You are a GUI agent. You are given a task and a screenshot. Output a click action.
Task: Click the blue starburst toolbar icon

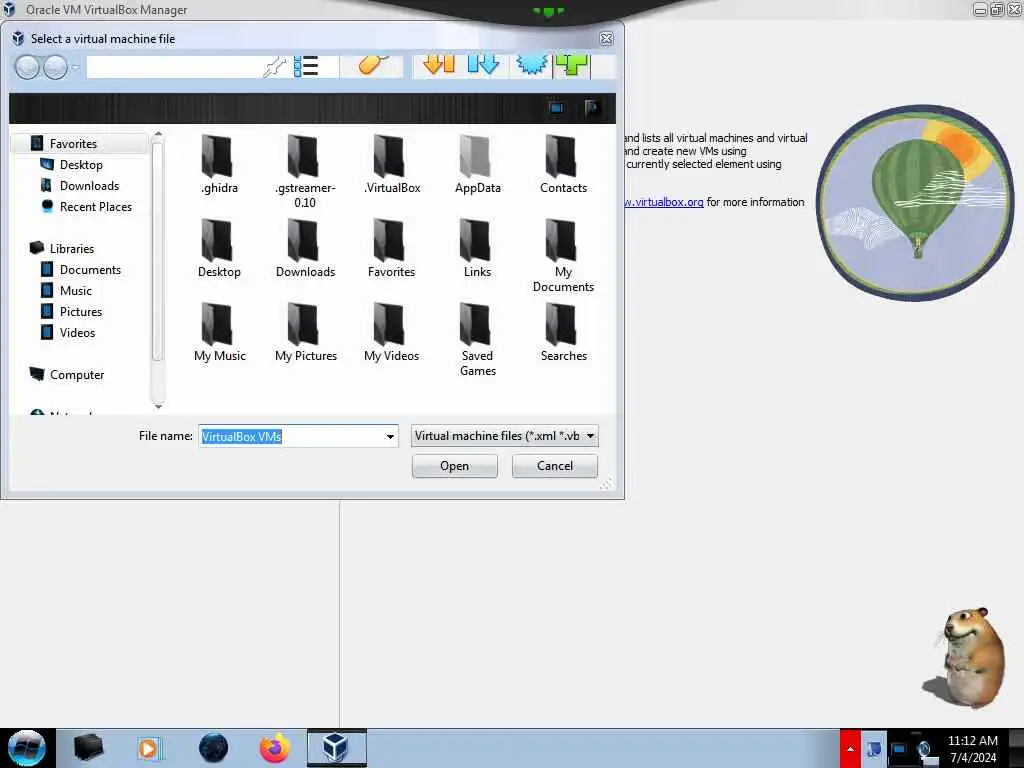532,65
